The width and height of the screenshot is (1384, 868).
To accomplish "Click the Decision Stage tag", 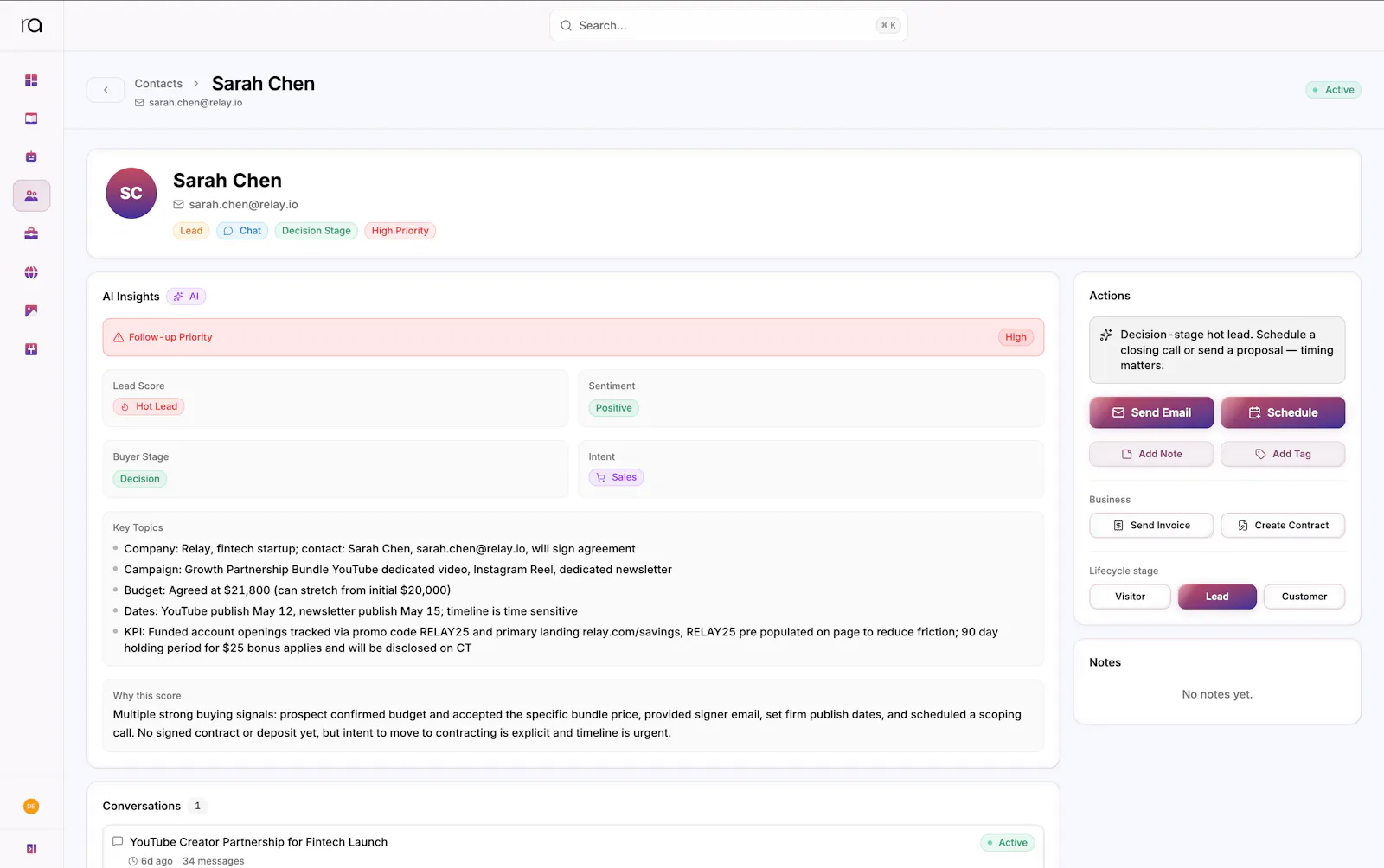I will (316, 231).
